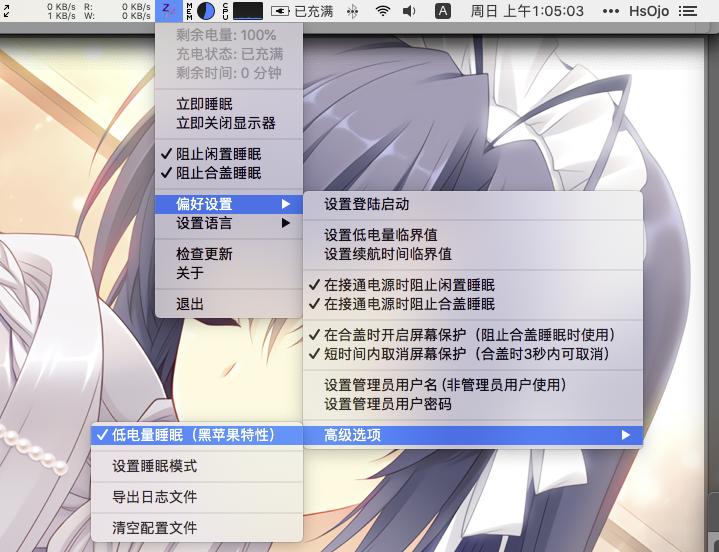This screenshot has width=719, height=552.
Task: Open the MEM memory pie indicator
Action: click(201, 11)
